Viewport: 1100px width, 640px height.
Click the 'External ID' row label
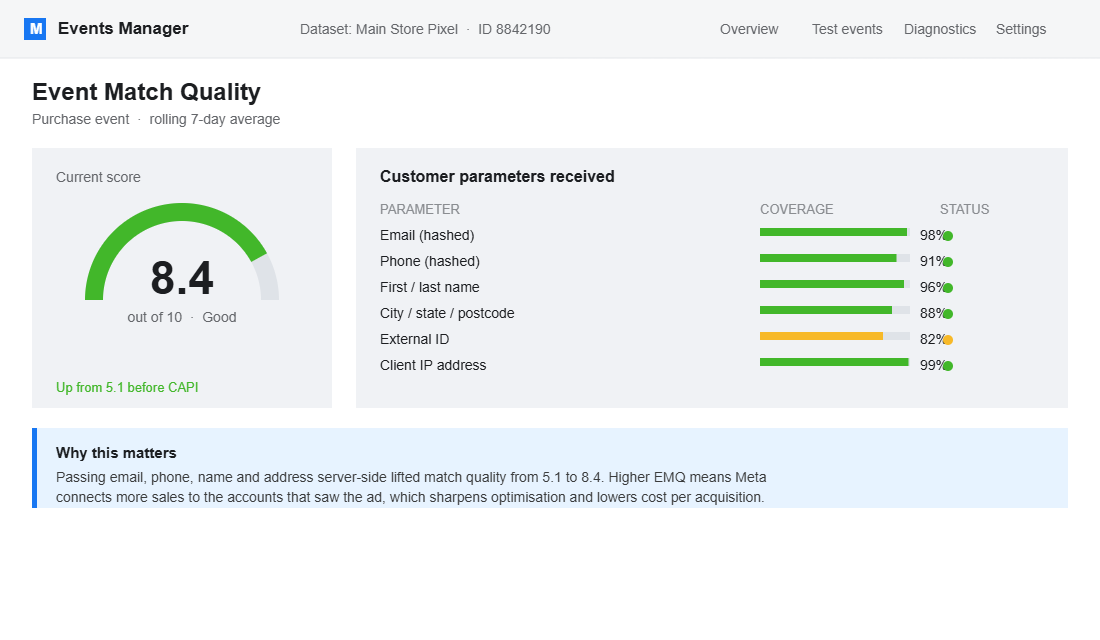coord(415,339)
